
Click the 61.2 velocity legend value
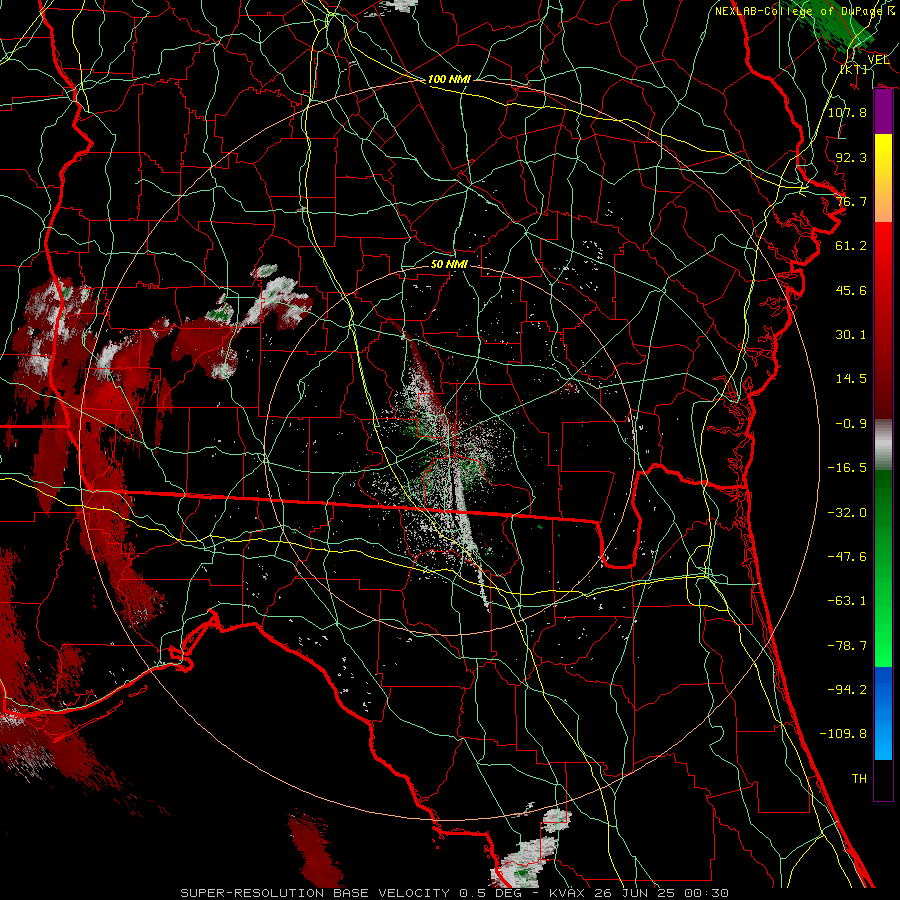click(x=851, y=246)
